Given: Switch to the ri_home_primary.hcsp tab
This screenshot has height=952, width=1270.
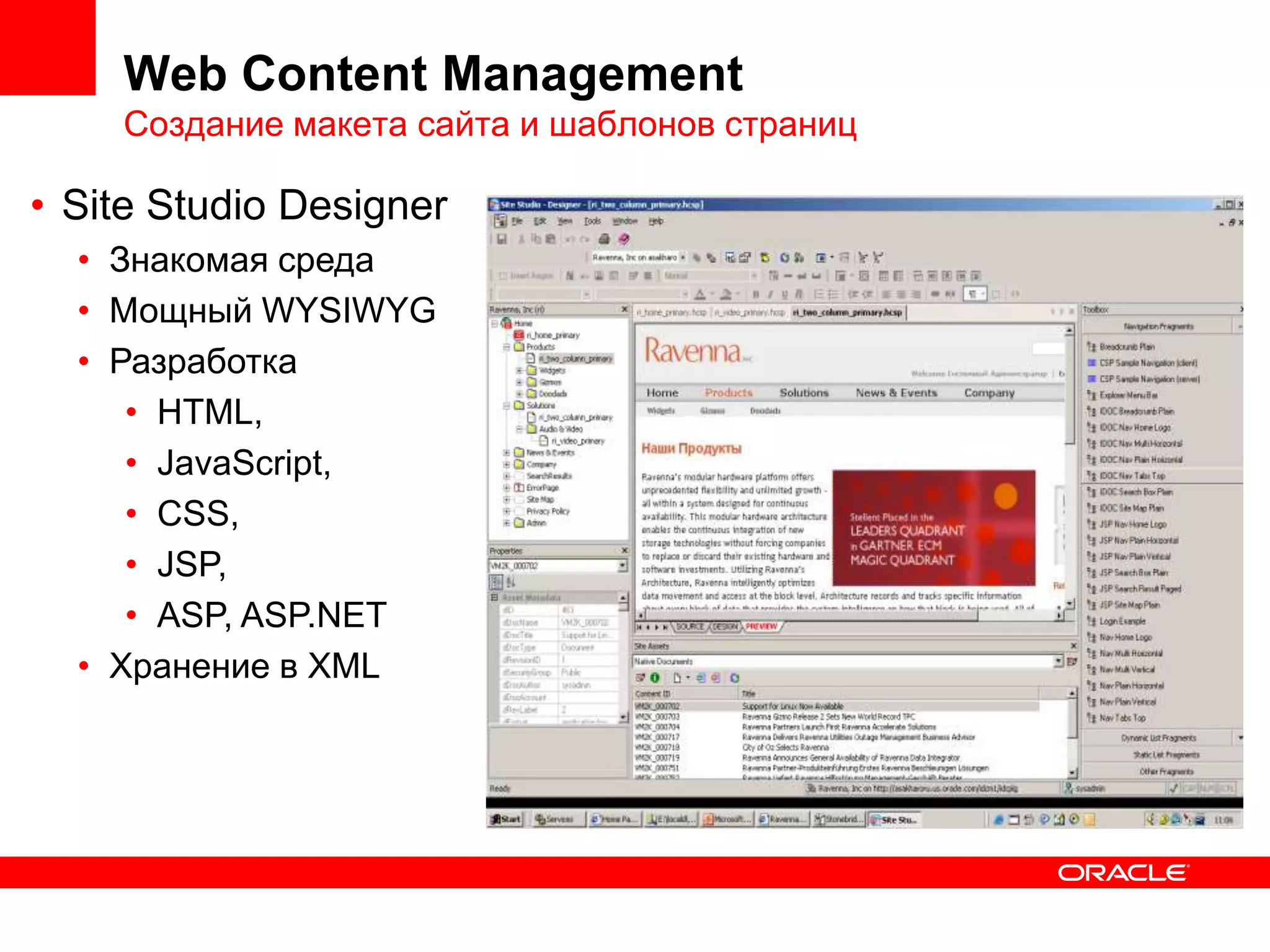Looking at the screenshot, I should point(672,312).
